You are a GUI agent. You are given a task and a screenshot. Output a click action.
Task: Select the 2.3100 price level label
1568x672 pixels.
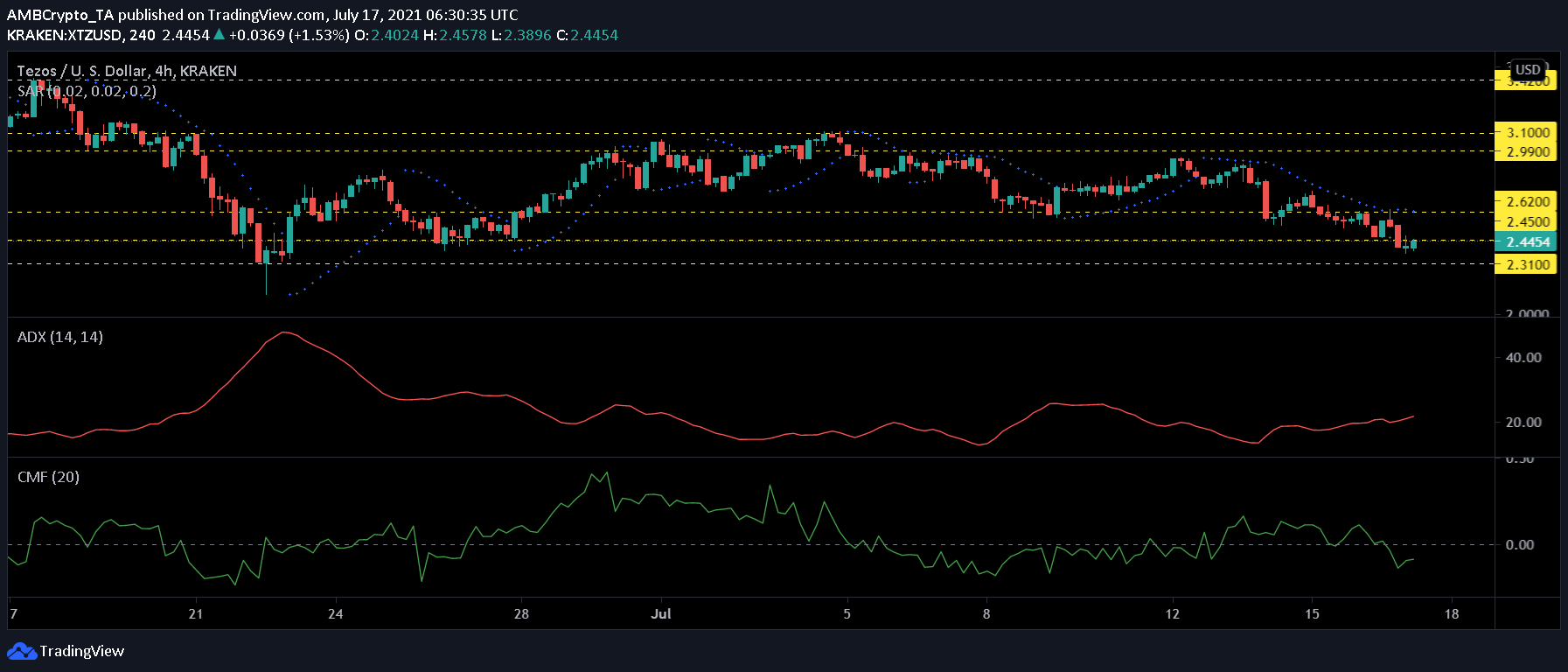point(1525,264)
